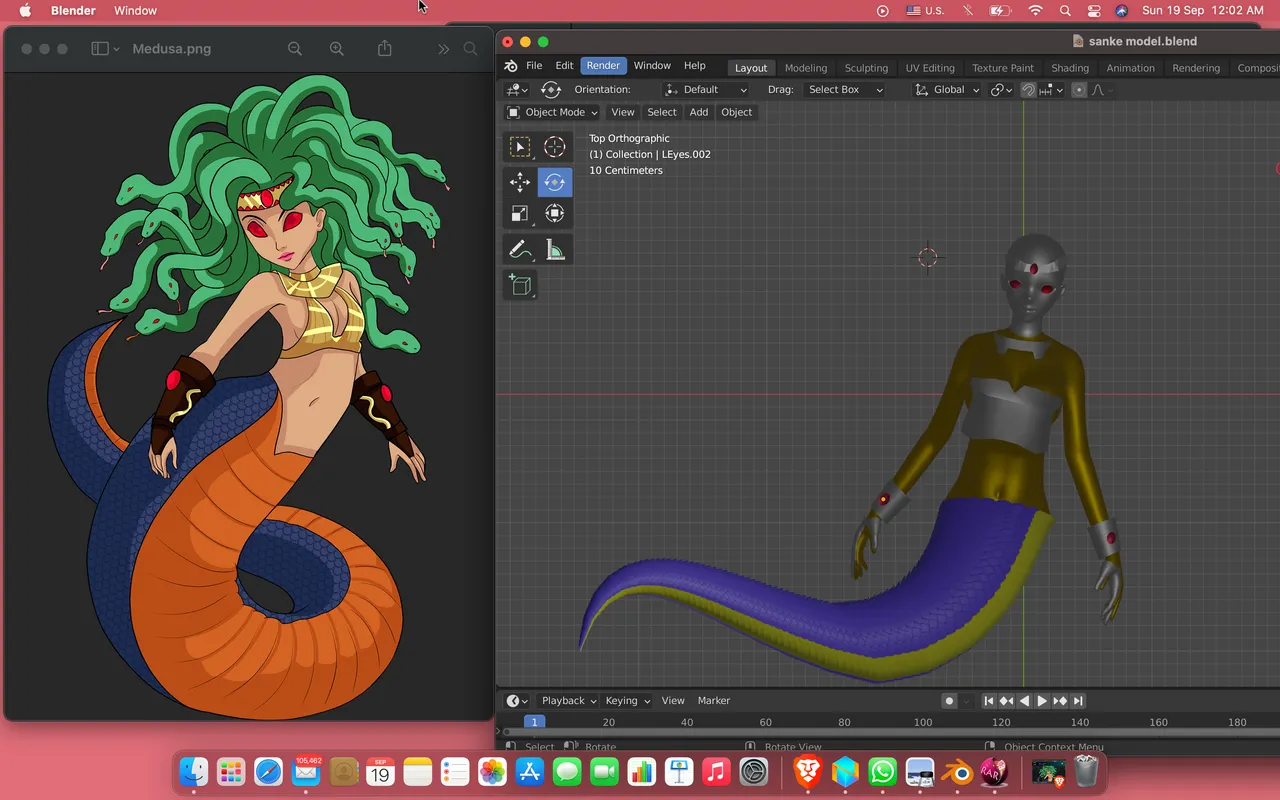Open the timeline editor type dropdown

tap(517, 701)
